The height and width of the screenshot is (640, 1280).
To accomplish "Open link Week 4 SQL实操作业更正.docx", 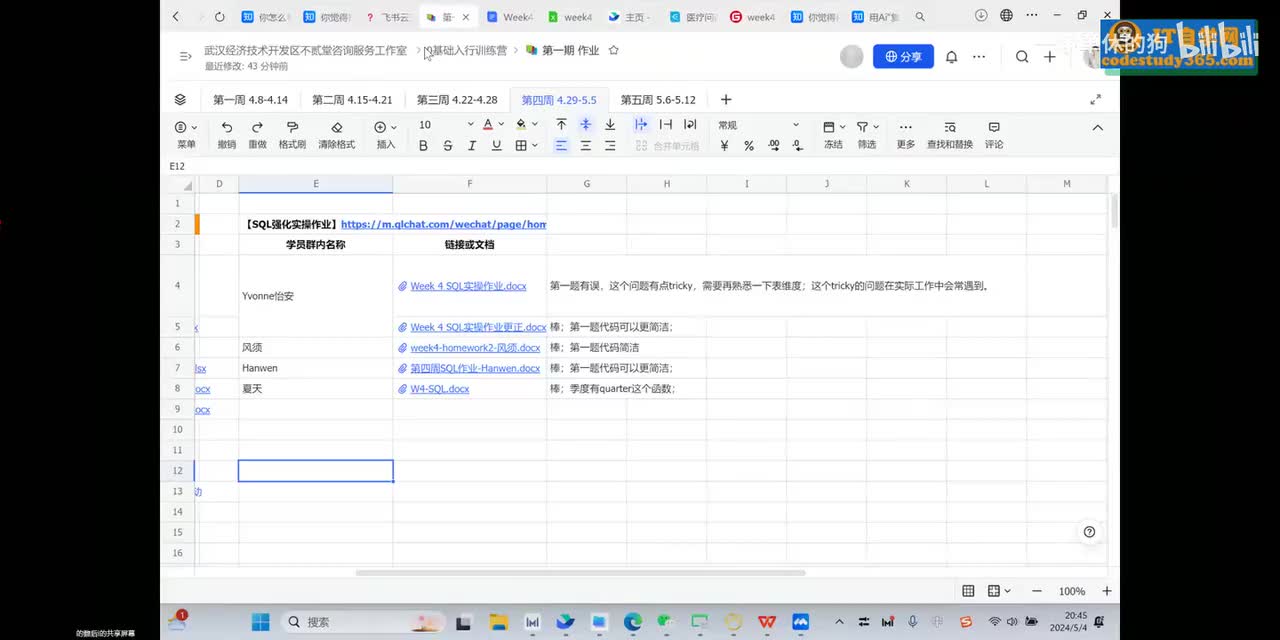I will [478, 327].
